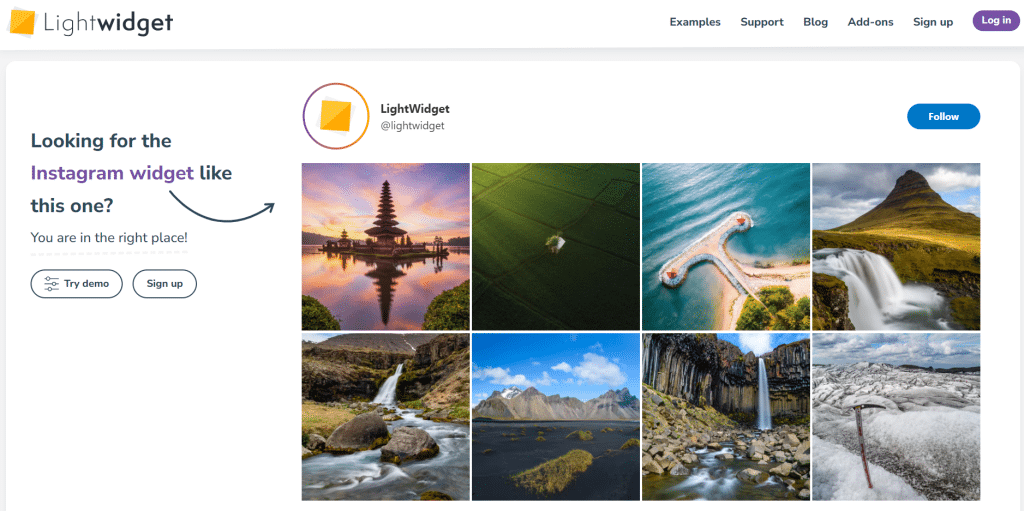This screenshot has height=511, width=1024.
Task: Open the basalt columns waterfall photo
Action: (x=725, y=416)
